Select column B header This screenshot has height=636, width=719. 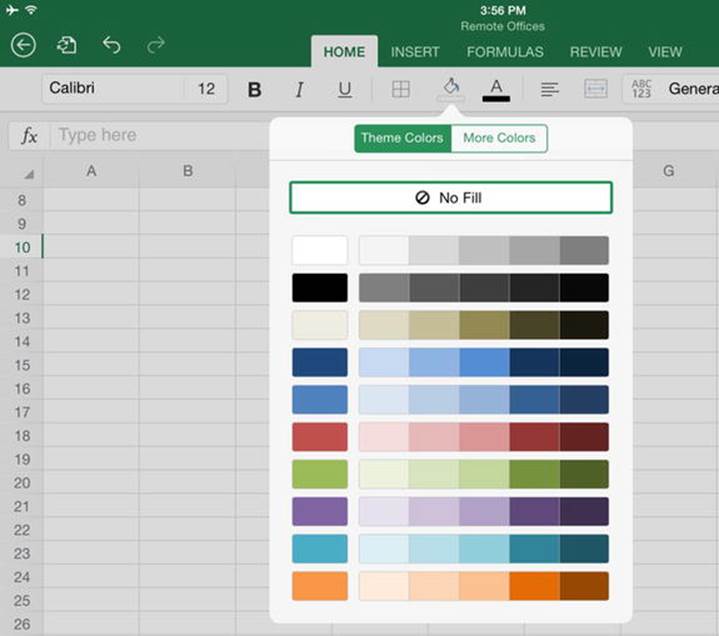pyautogui.click(x=188, y=171)
